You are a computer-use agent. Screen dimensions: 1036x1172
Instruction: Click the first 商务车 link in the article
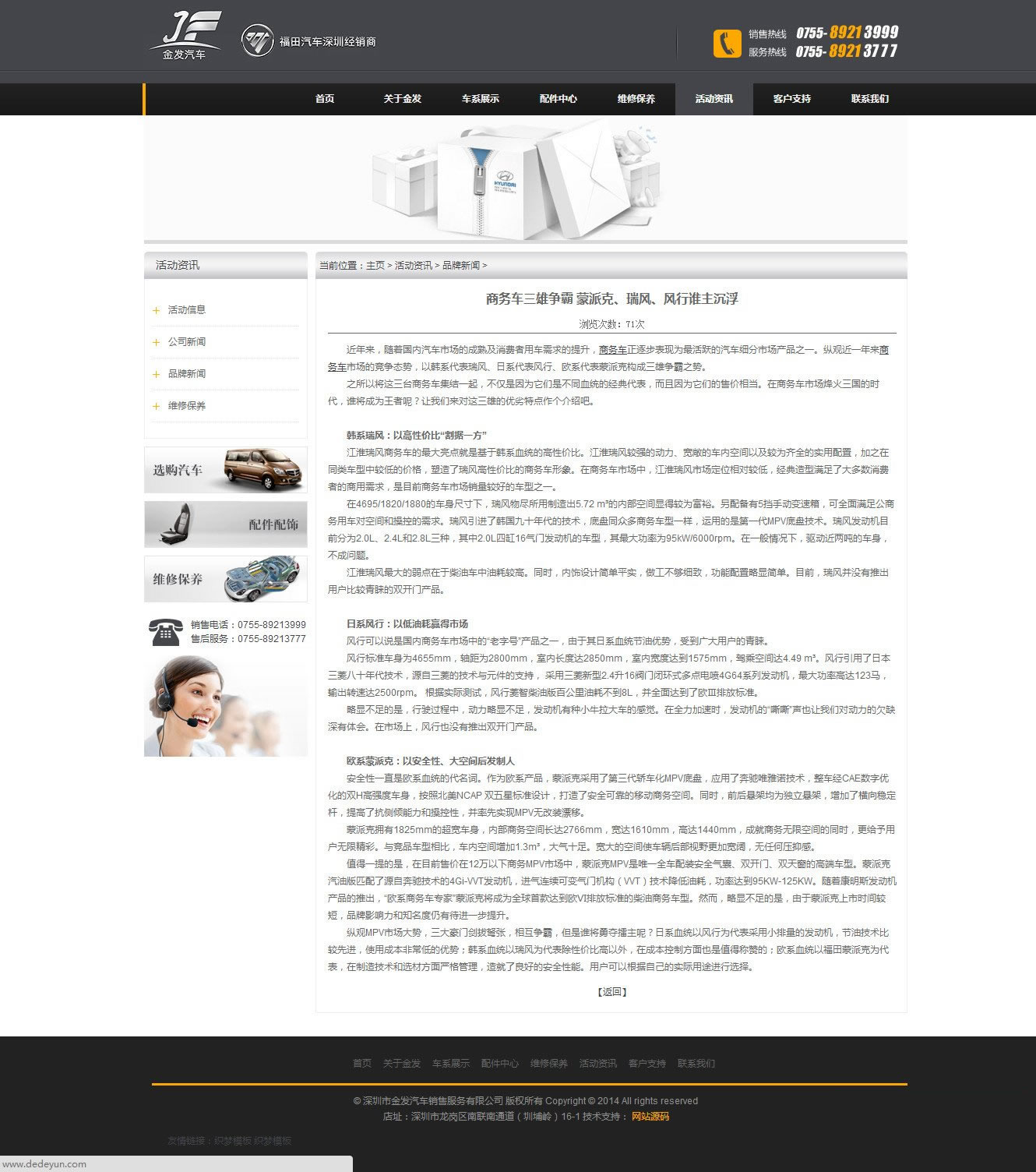(612, 350)
